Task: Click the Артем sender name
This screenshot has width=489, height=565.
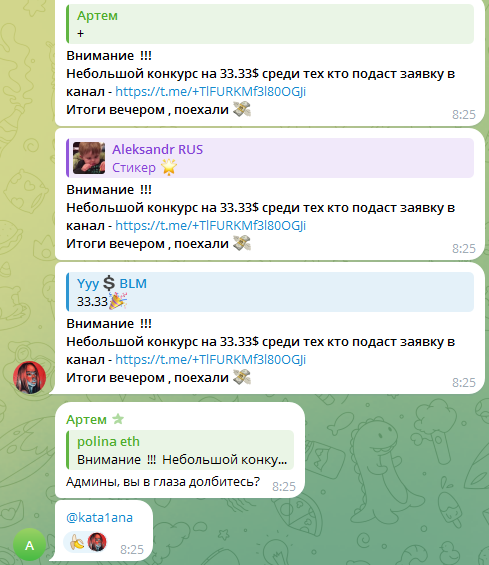Action: (86, 419)
